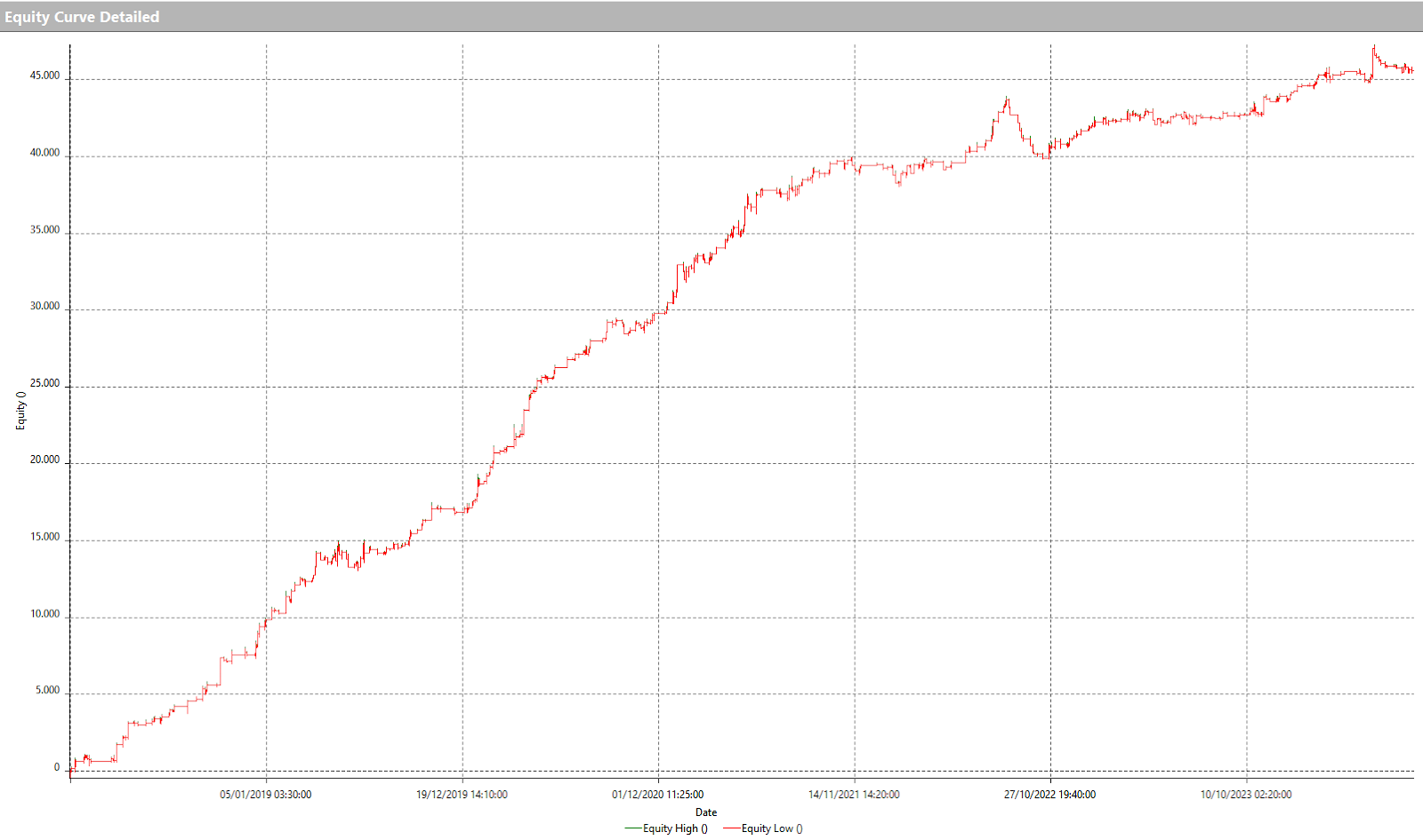Click the 01/12/2020 11:25:00 date label
This screenshot has height=840, width=1423.
[x=658, y=795]
